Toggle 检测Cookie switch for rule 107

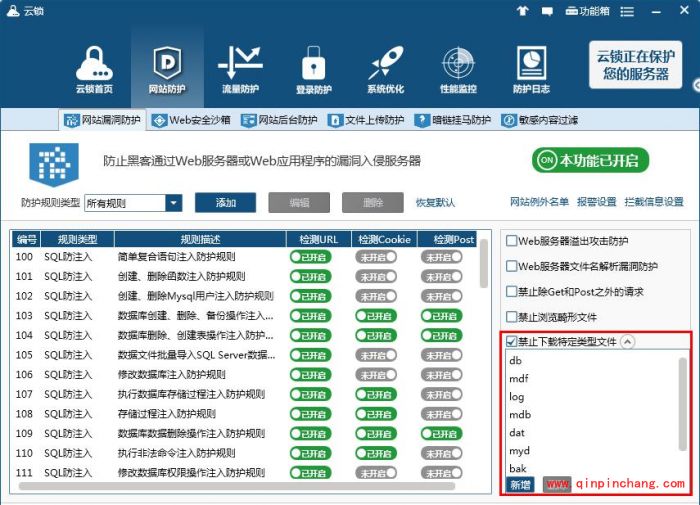(376, 395)
